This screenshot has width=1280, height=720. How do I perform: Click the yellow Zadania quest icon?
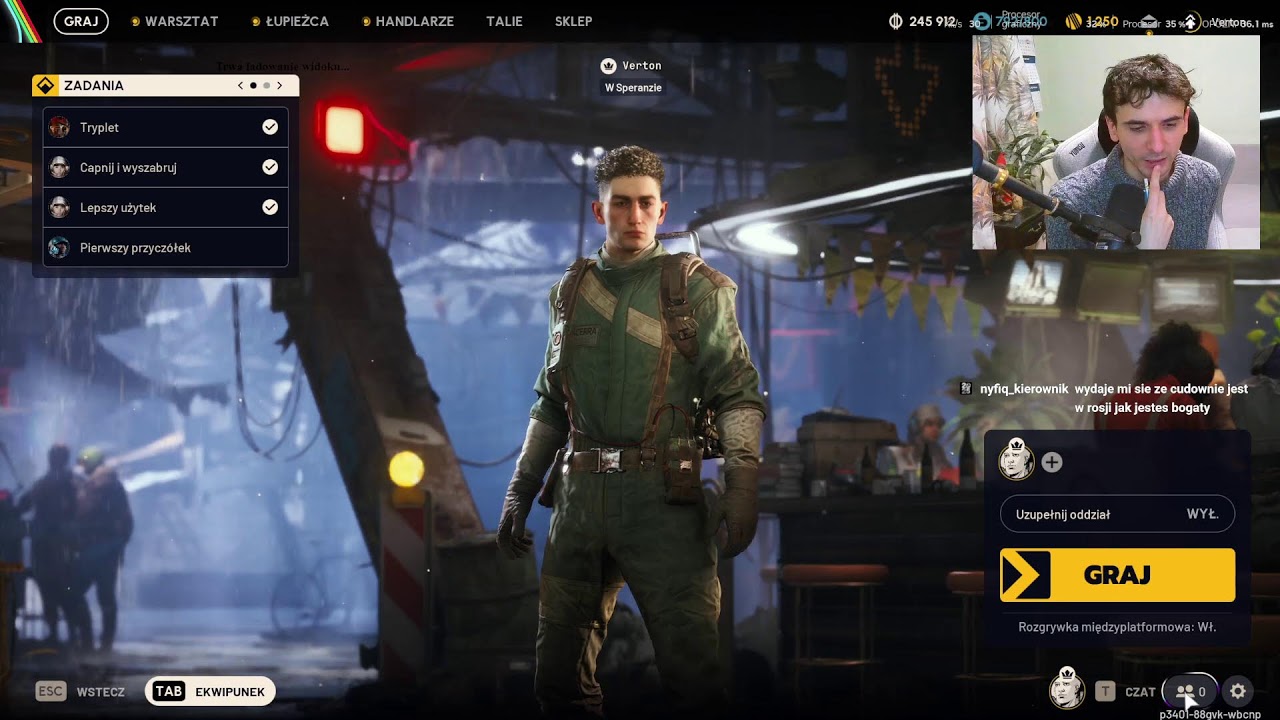tap(45, 86)
